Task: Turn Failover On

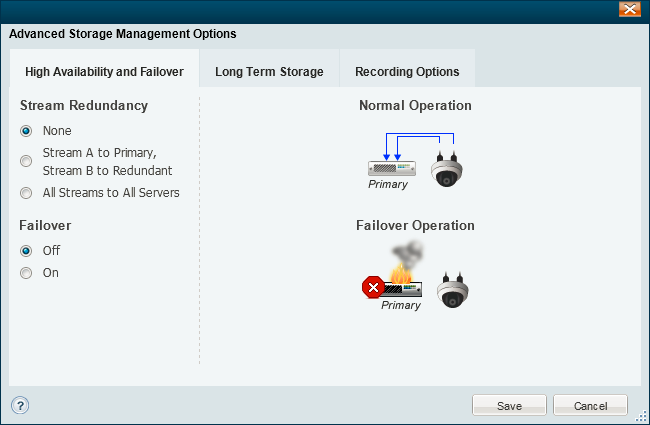Action: 26,273
